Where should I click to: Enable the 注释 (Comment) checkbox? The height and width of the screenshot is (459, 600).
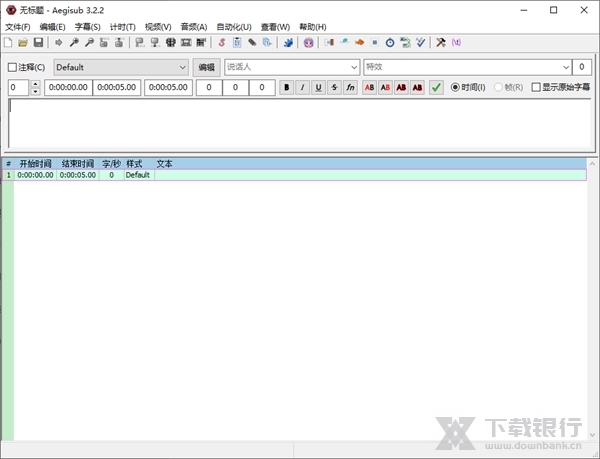[x=13, y=67]
